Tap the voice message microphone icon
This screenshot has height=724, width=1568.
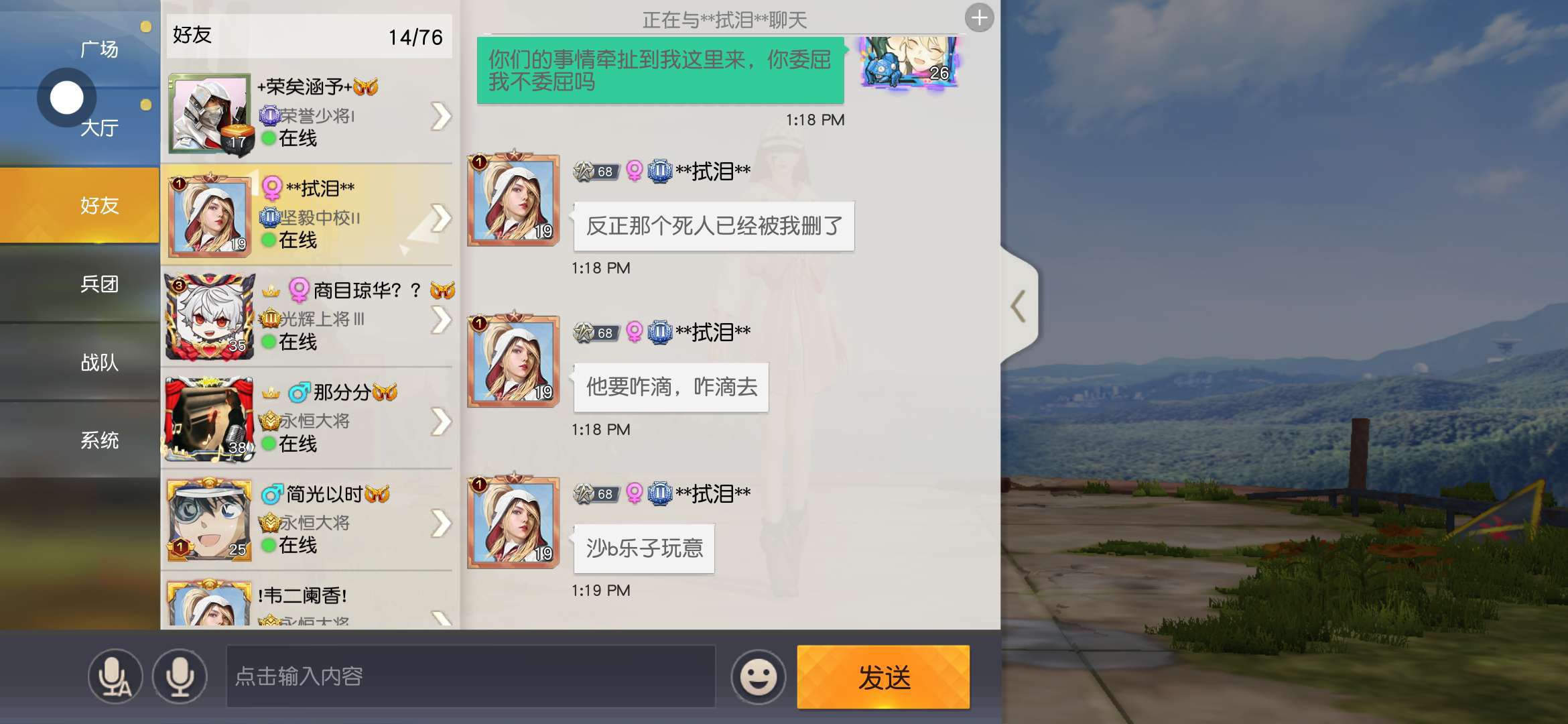point(180,676)
